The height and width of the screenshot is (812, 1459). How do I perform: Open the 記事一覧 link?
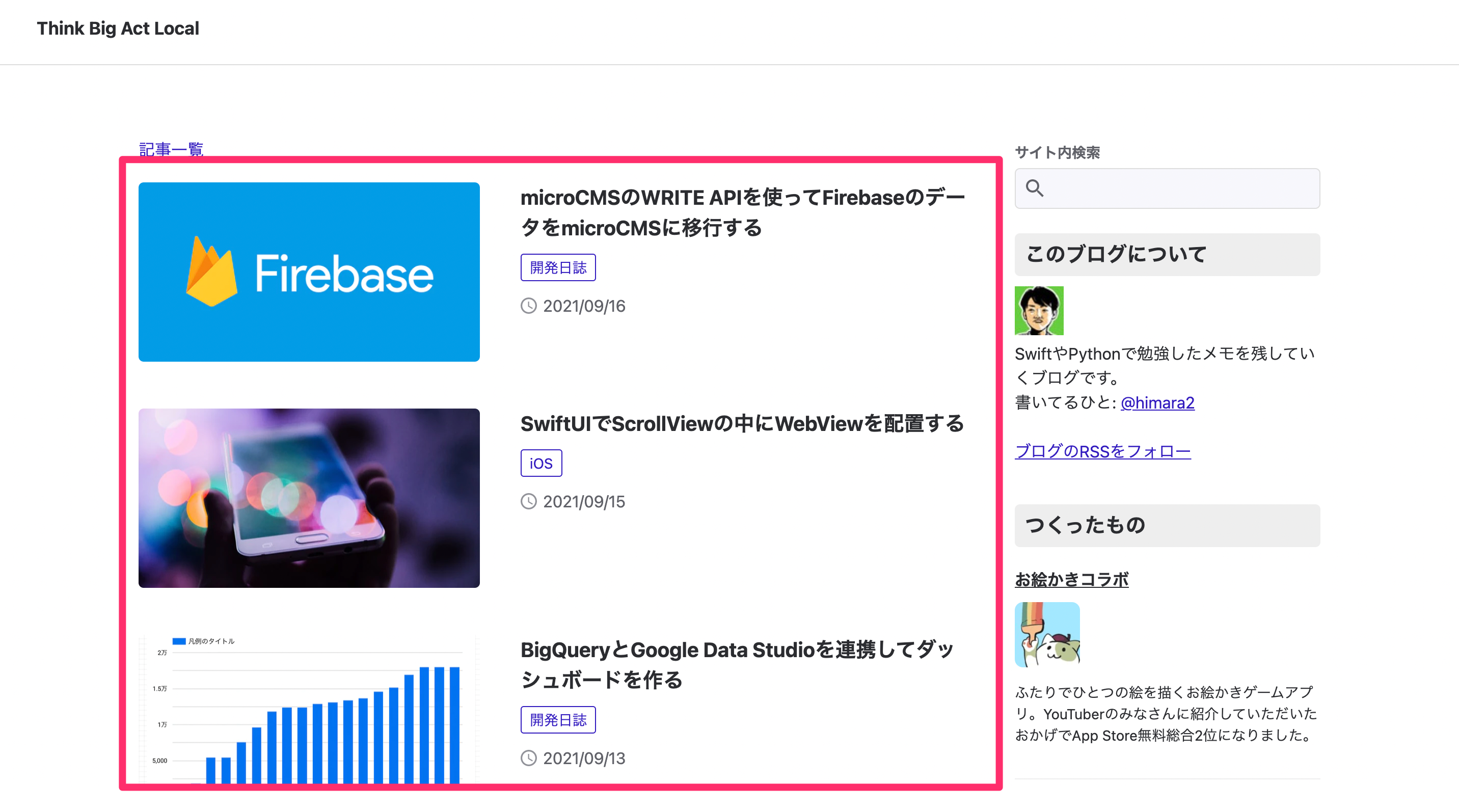click(171, 149)
